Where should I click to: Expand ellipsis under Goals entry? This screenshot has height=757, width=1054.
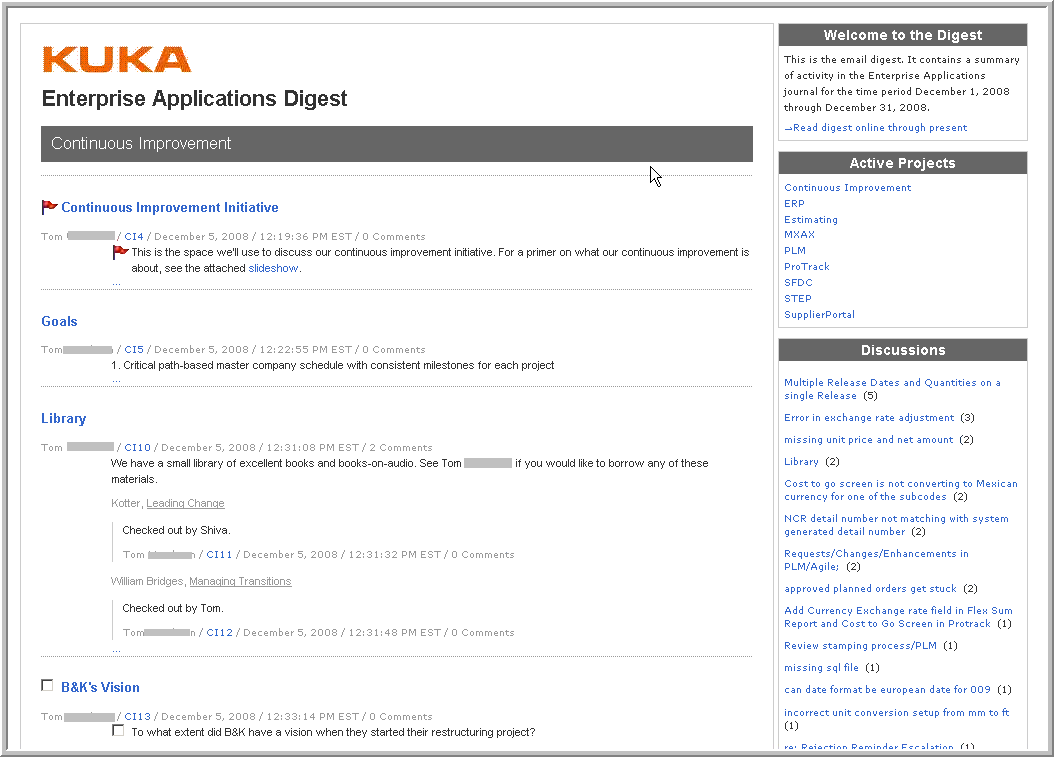tap(116, 380)
